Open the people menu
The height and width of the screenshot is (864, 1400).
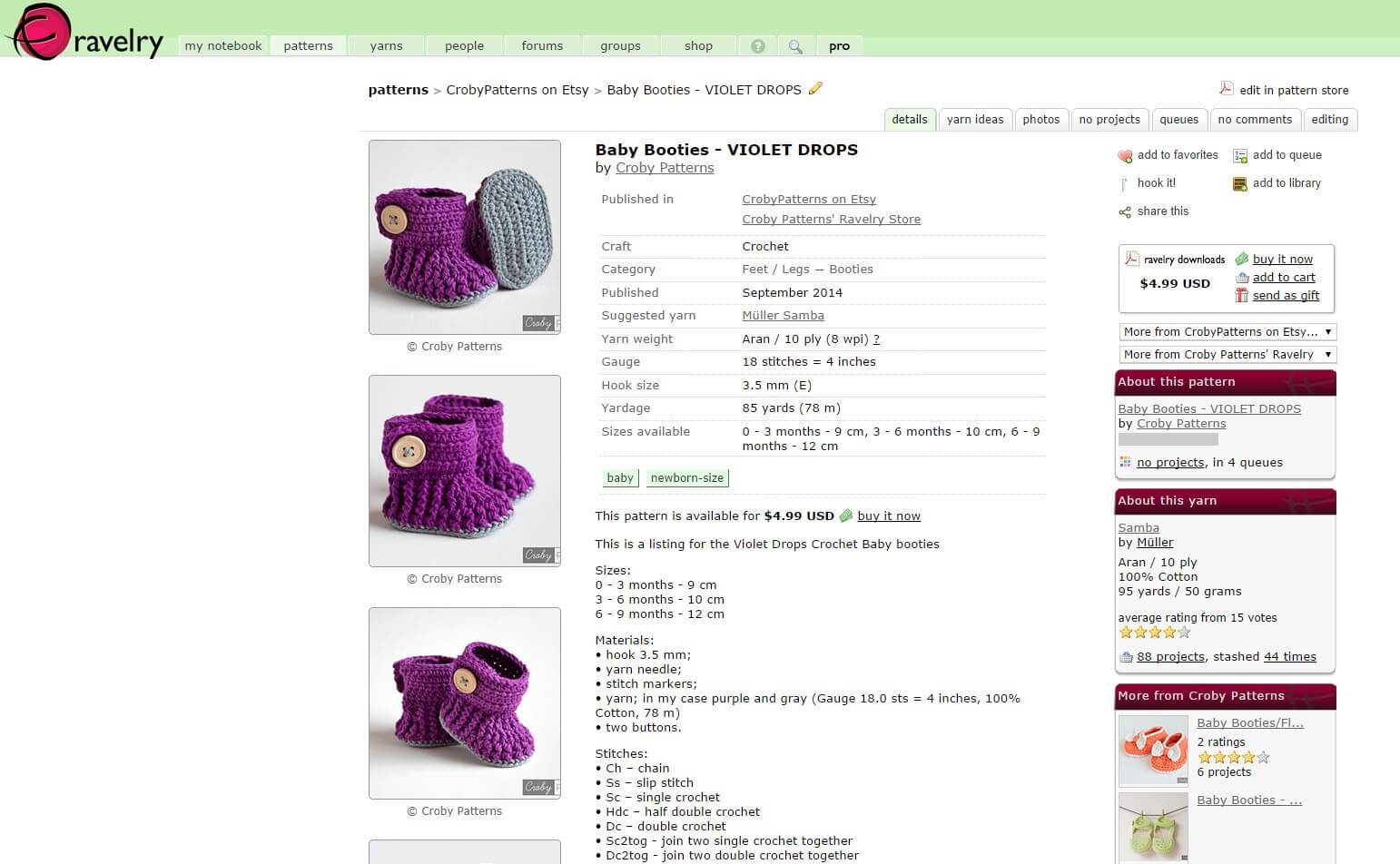[x=464, y=46]
